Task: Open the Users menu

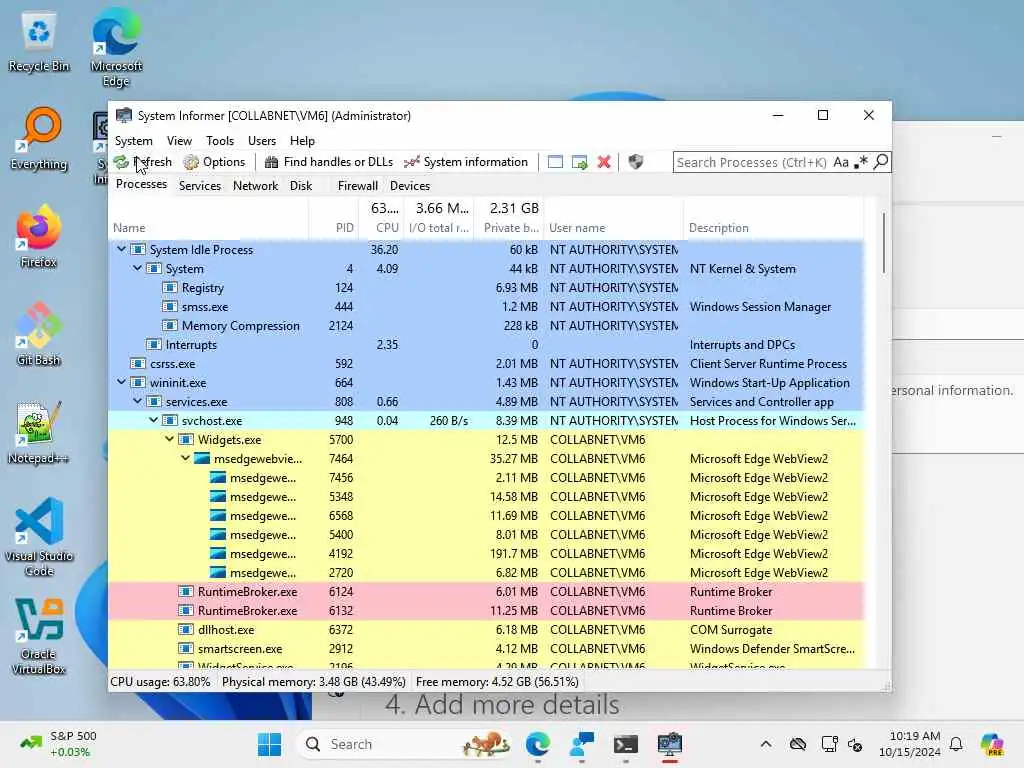Action: click(262, 140)
